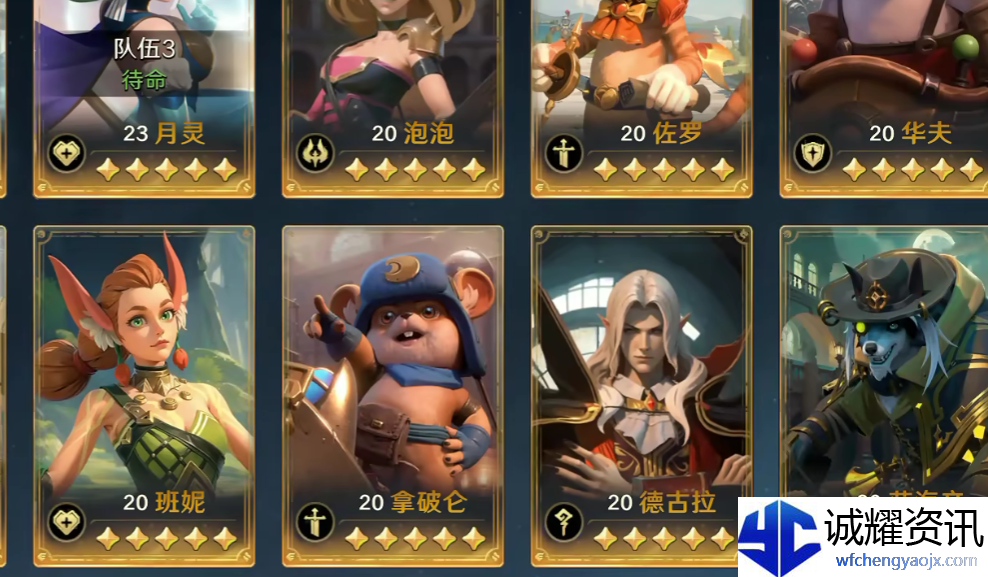Click the 华夫 hero name label
988x577 pixels.
(910, 133)
